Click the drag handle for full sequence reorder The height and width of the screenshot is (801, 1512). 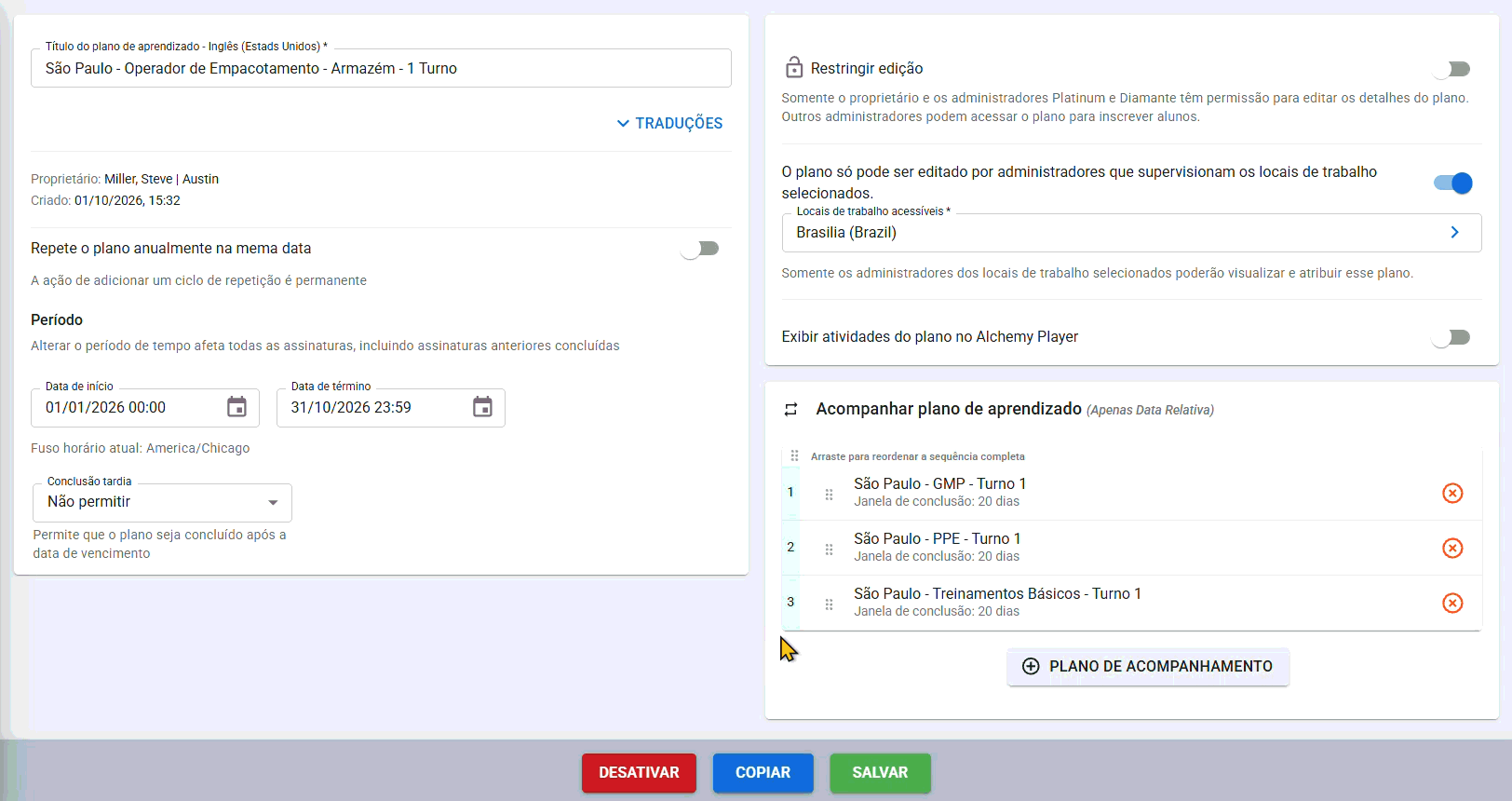794,455
